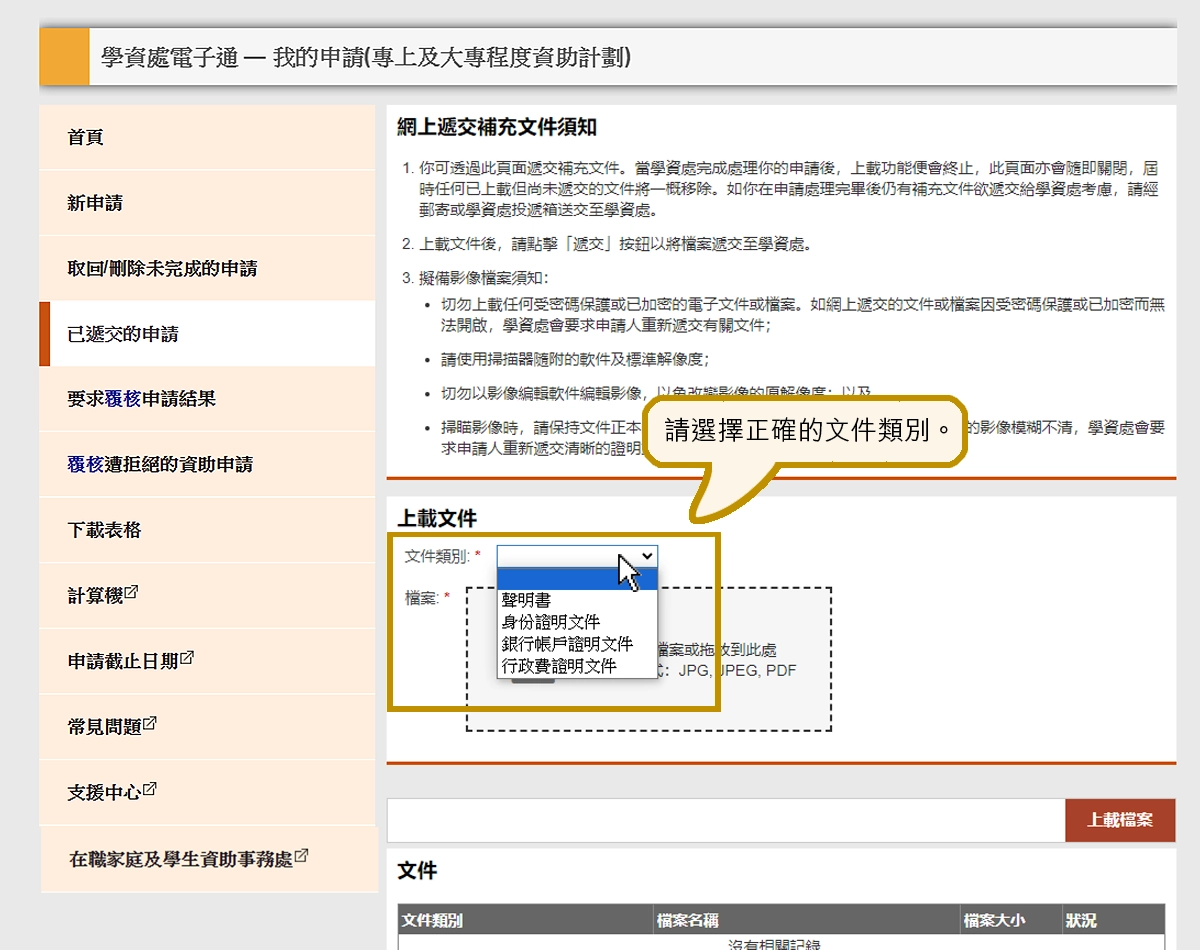Viewport: 1200px width, 950px height.
Task: Open the 文件類別 dropdown arrow
Action: click(x=647, y=556)
